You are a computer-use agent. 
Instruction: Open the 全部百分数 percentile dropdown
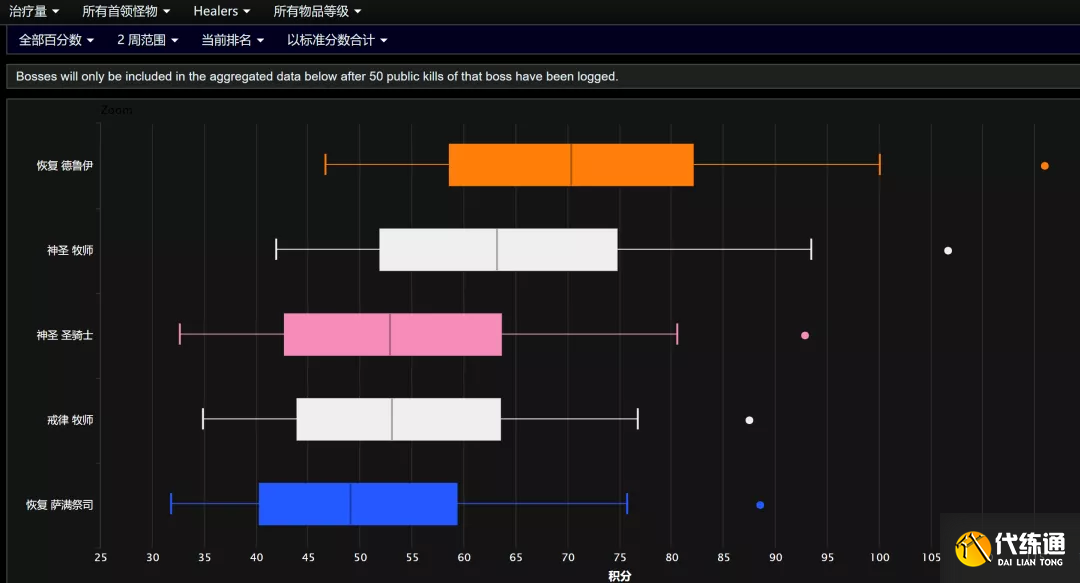[56, 40]
